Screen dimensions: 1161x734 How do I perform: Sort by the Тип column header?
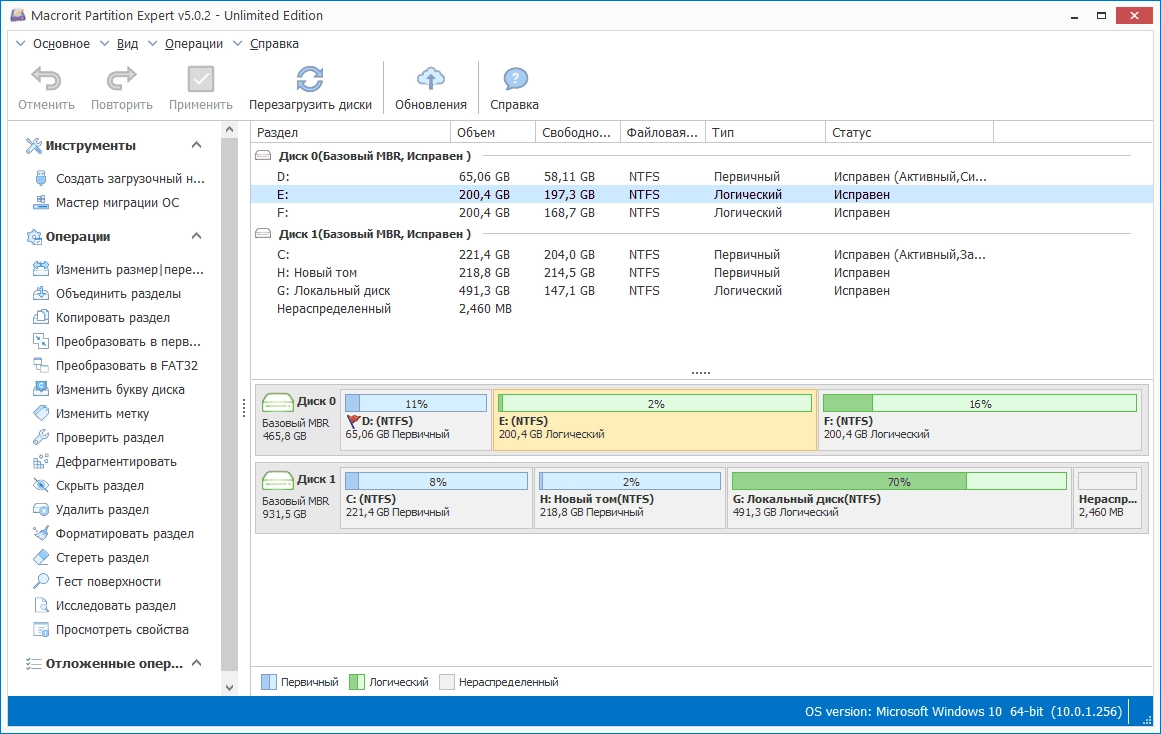pos(765,132)
